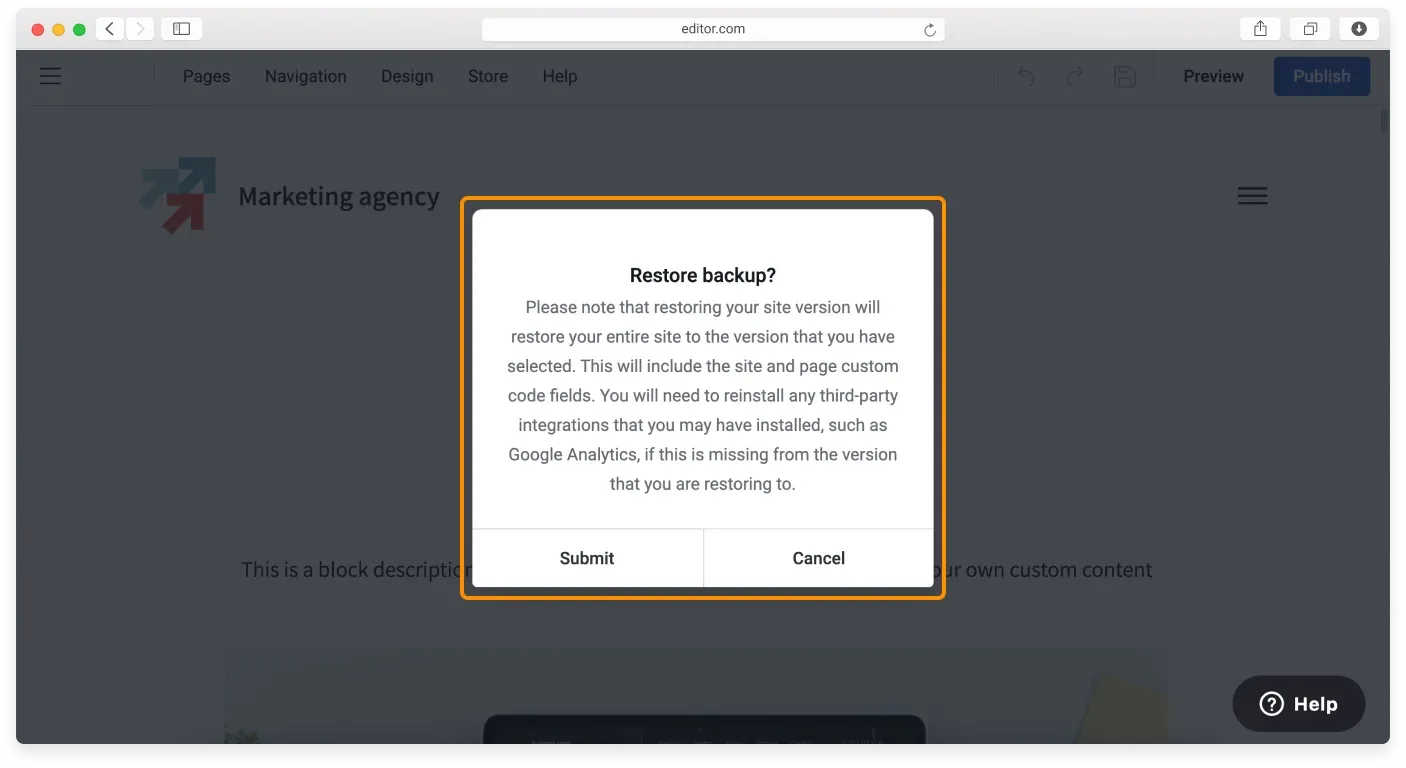The width and height of the screenshot is (1406, 768).
Task: Open the floating Help chat button
Action: 1299,704
